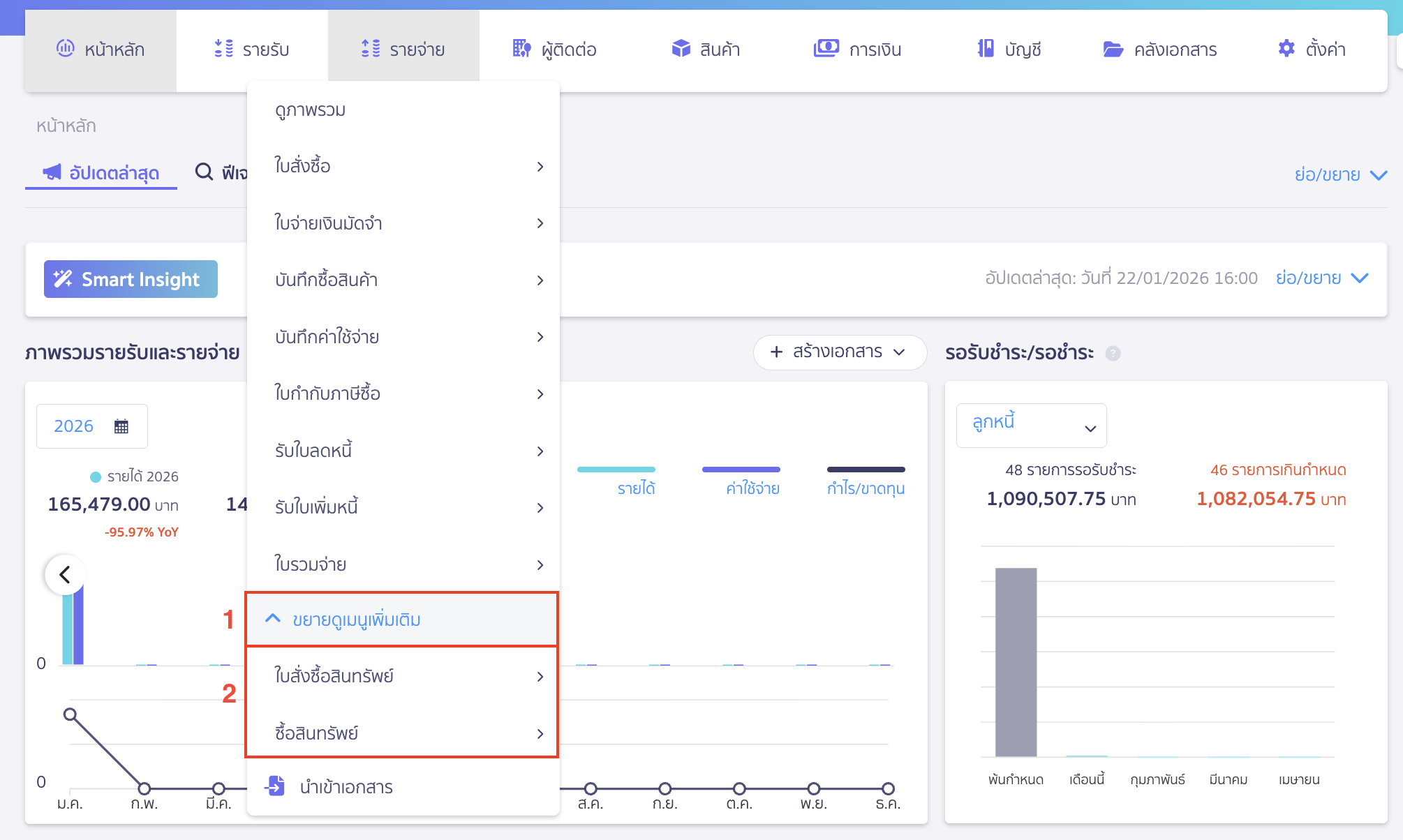Click the บัญชี book icon

pyautogui.click(x=986, y=49)
